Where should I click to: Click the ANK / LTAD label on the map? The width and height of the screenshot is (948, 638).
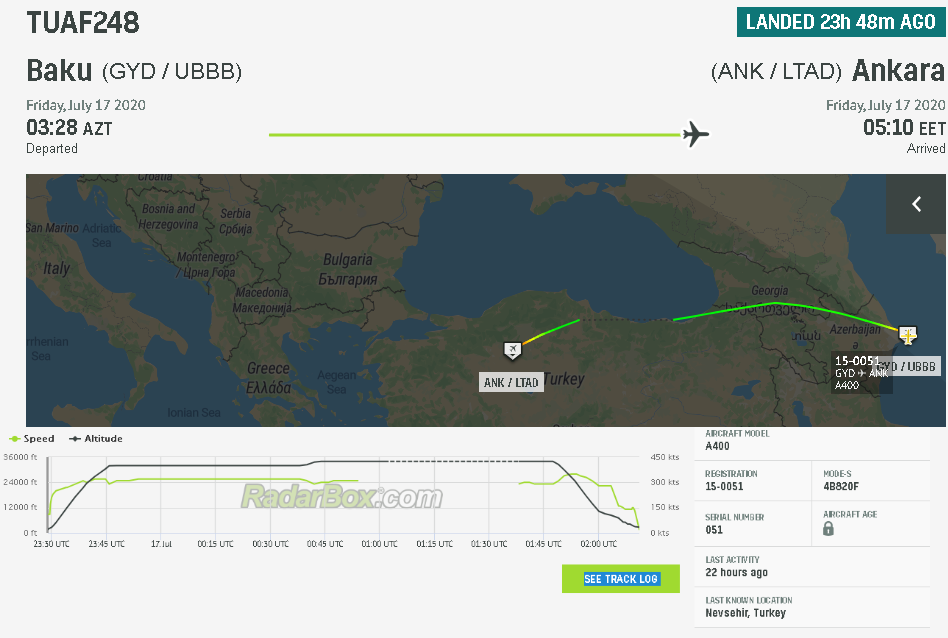coord(511,382)
